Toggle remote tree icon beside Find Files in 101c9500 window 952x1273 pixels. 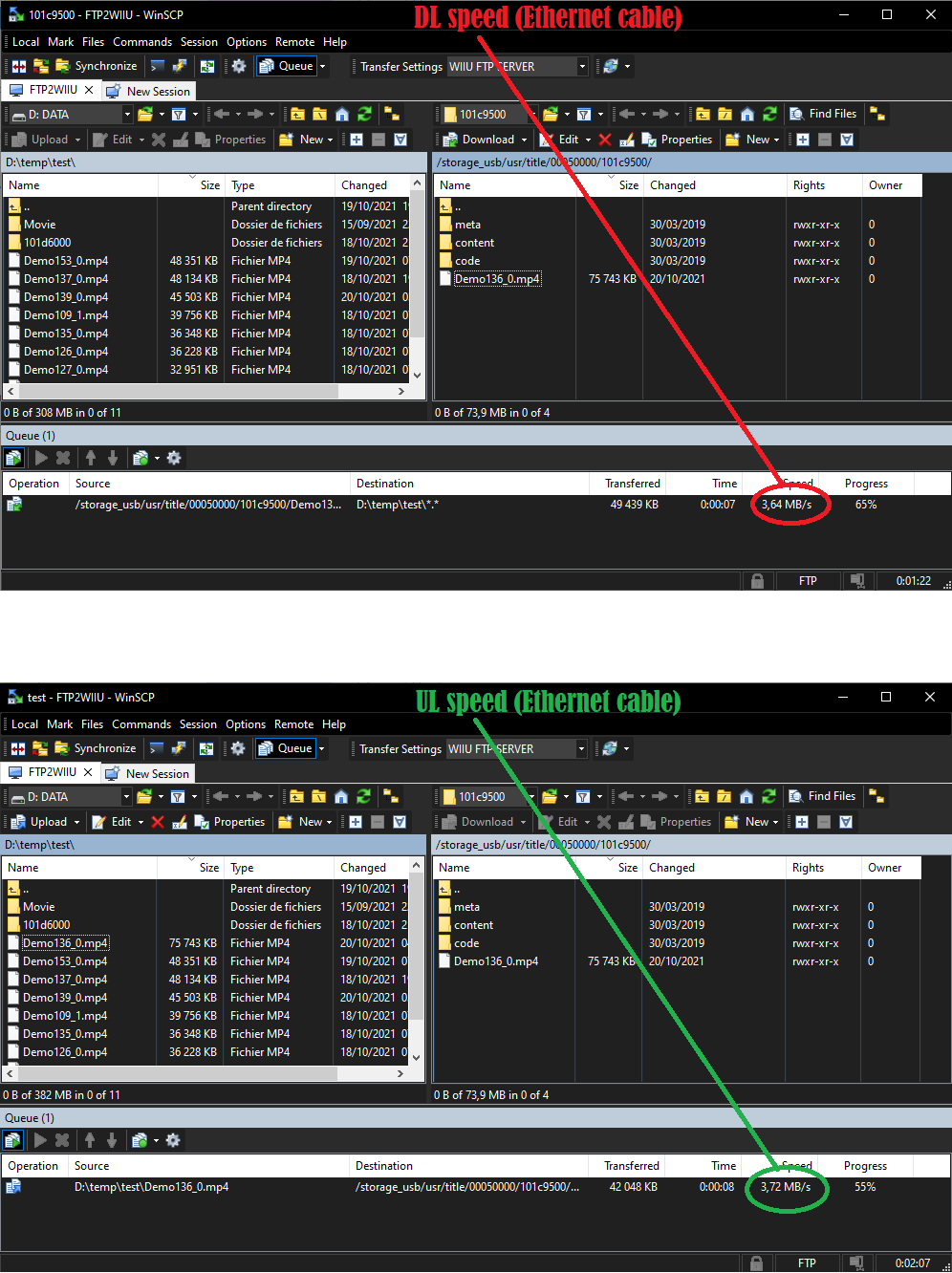tap(877, 114)
